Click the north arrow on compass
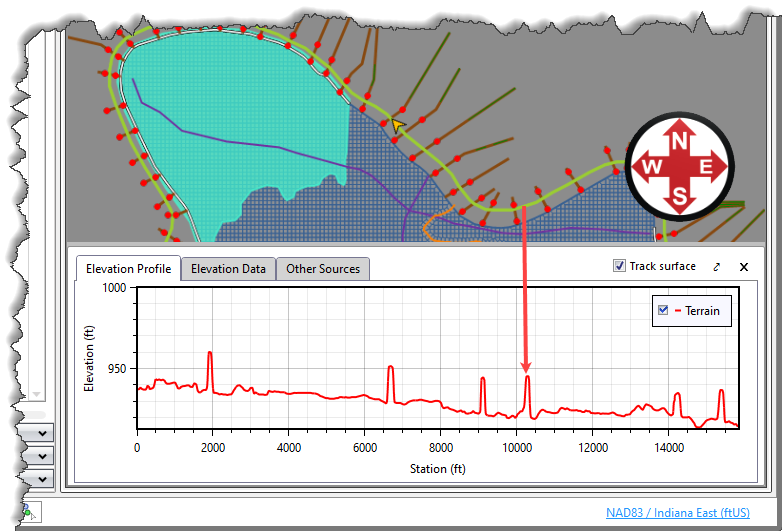 click(x=680, y=136)
